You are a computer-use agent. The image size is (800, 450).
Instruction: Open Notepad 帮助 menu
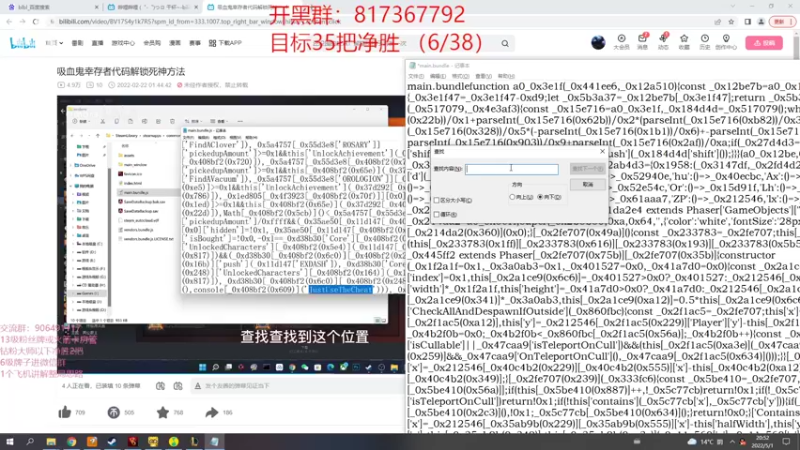point(506,77)
